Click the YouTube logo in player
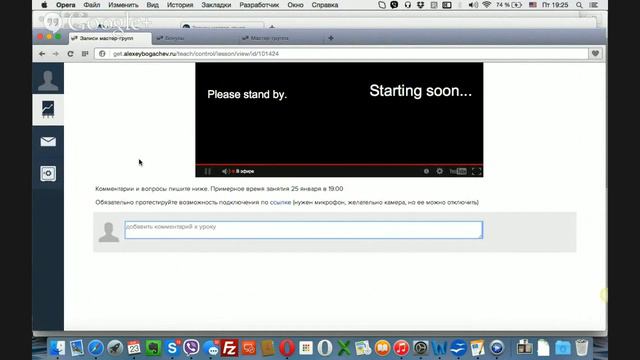The height and width of the screenshot is (360, 640). 458,171
